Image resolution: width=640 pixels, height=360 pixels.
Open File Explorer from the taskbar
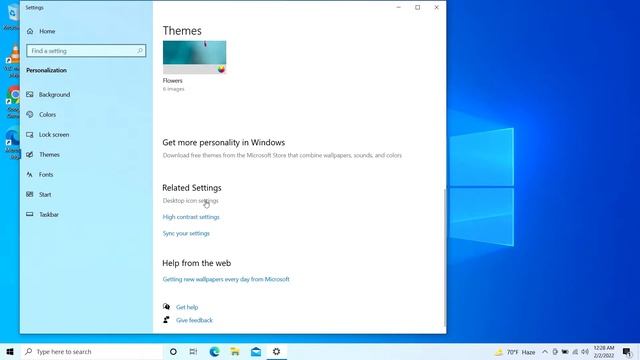coord(235,351)
